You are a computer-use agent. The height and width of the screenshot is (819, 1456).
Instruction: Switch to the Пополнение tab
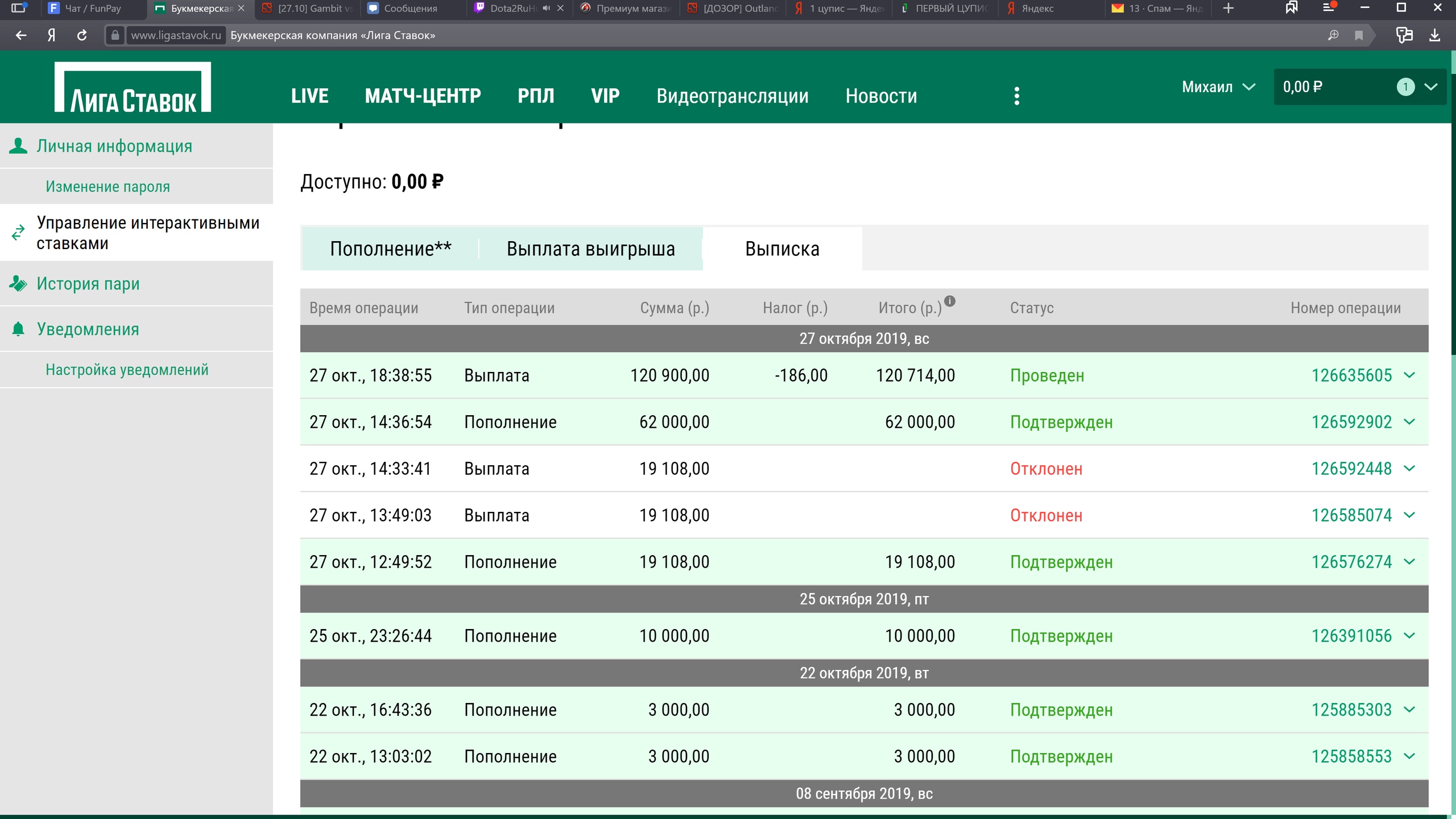coord(390,249)
